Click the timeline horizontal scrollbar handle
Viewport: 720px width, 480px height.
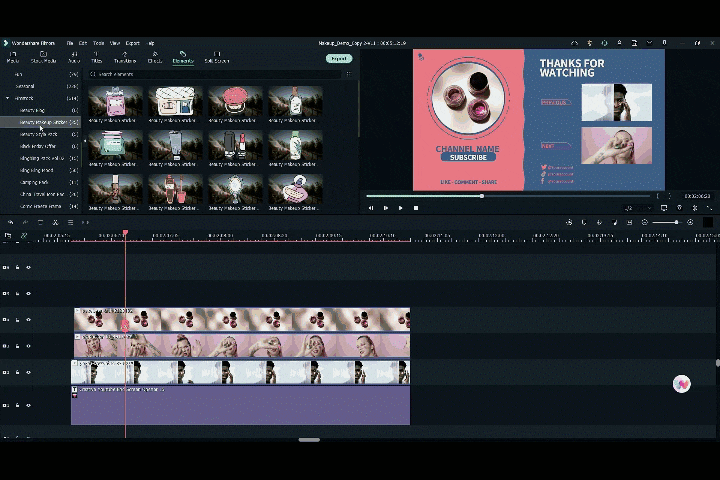309,440
